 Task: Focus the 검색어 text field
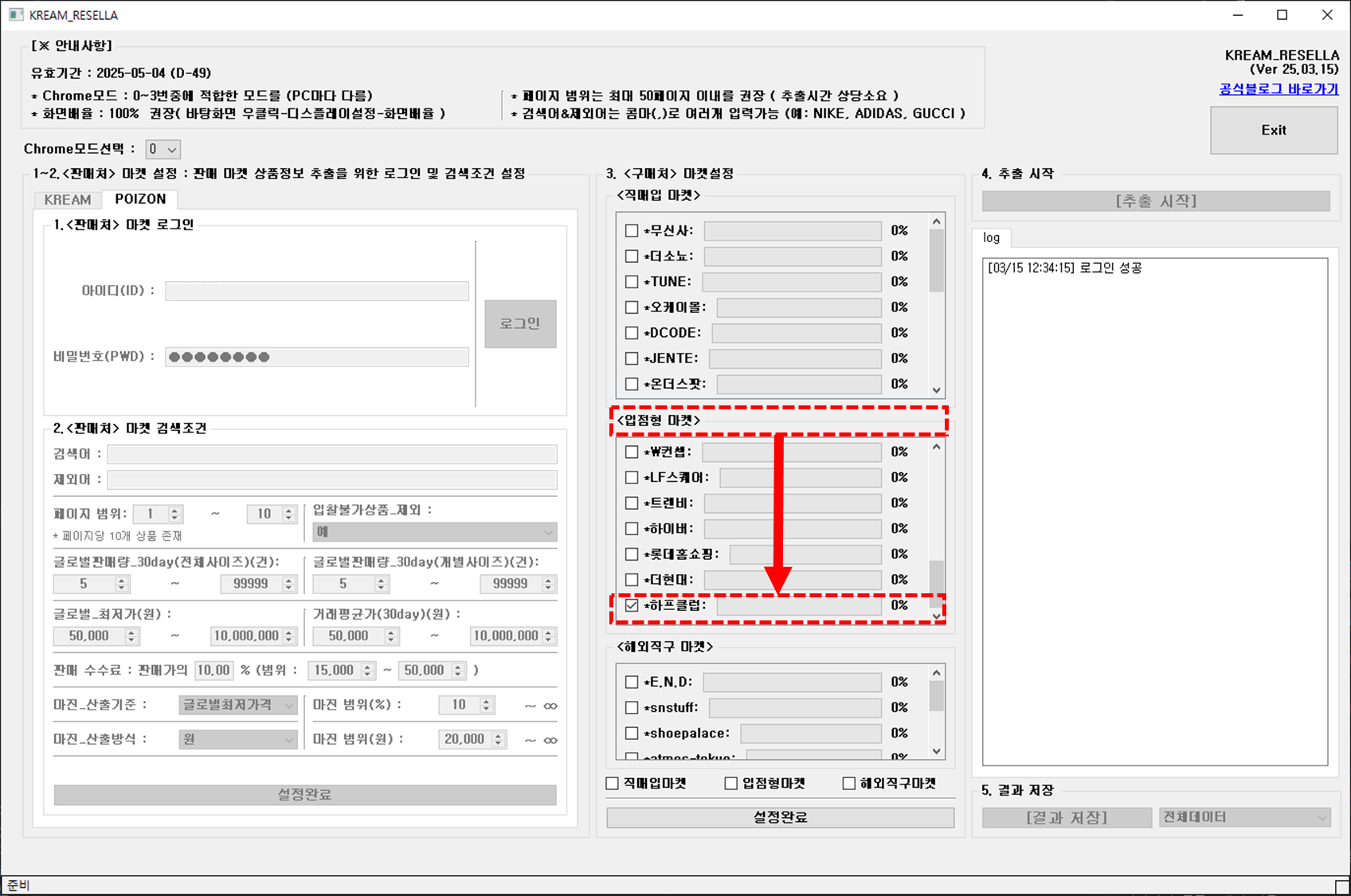[x=332, y=455]
